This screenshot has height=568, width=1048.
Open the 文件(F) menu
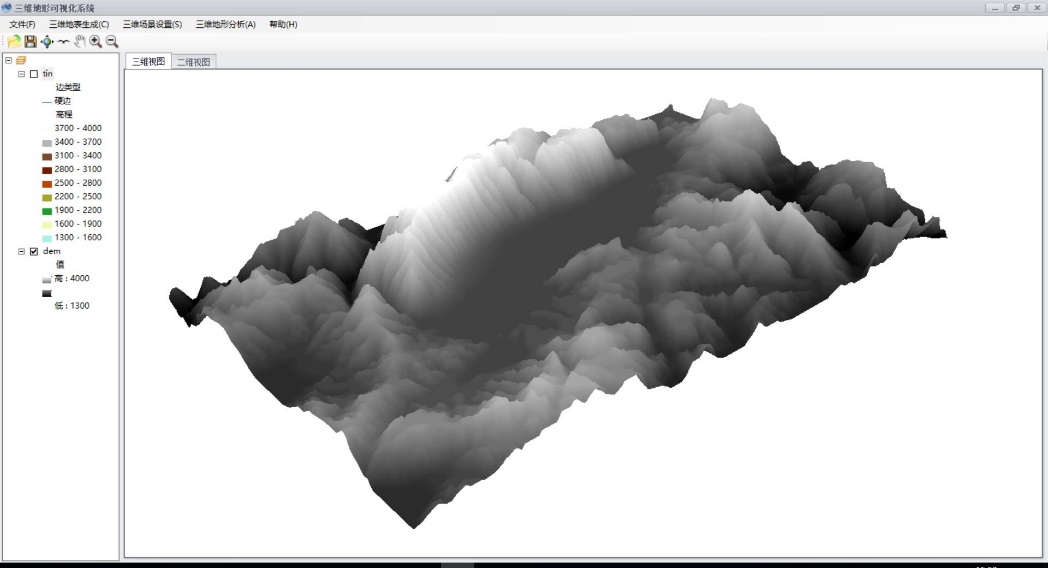tap(22, 24)
